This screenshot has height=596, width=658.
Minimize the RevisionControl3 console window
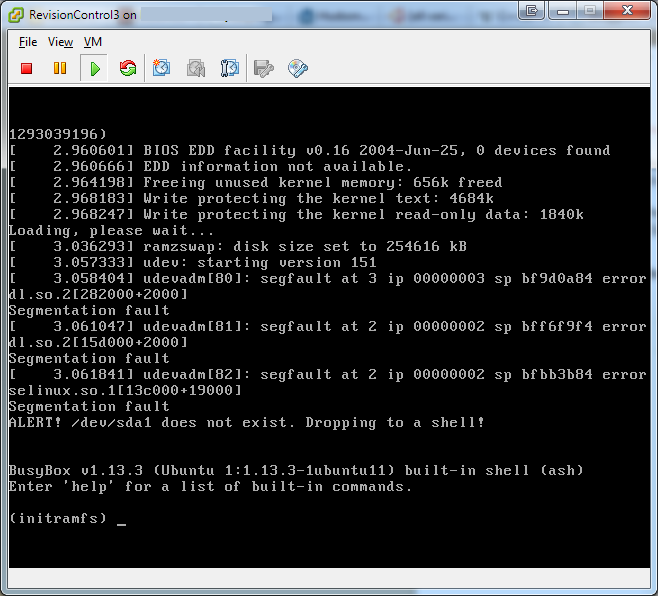[x=562, y=11]
